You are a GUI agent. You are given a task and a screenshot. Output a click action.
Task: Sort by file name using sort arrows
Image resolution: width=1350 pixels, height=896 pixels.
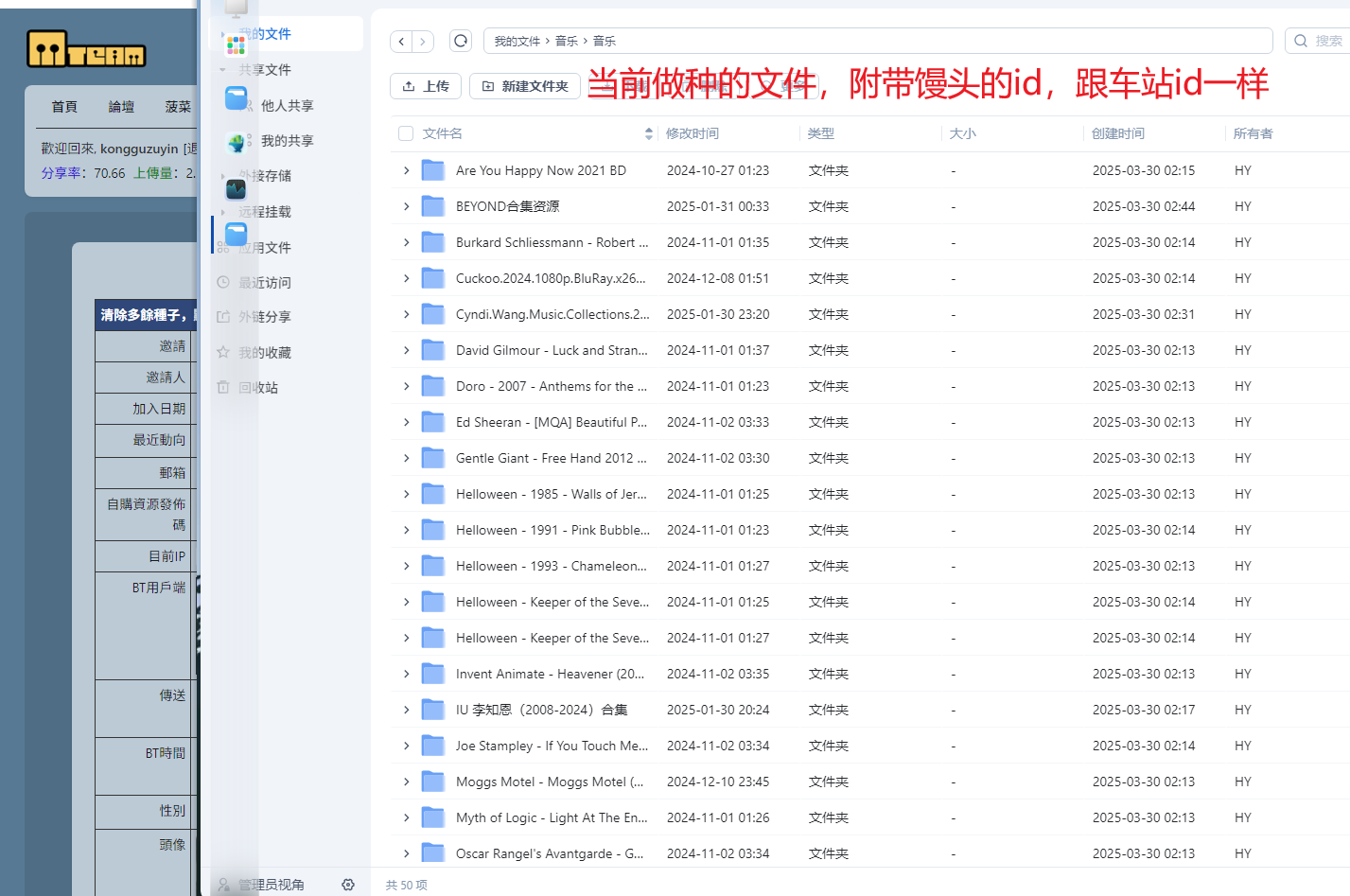coord(649,133)
